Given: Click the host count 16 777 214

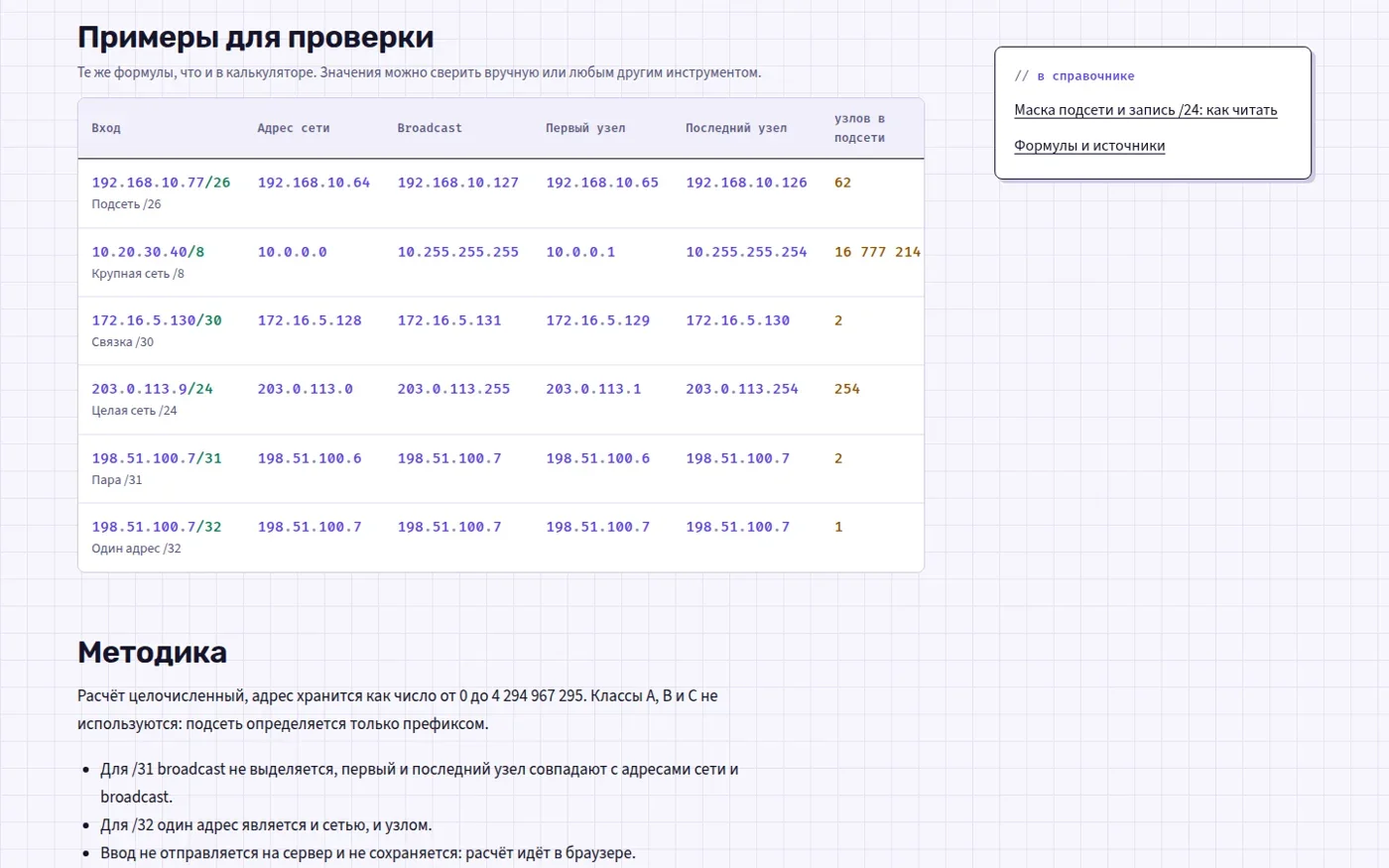Looking at the screenshot, I should click(877, 252).
